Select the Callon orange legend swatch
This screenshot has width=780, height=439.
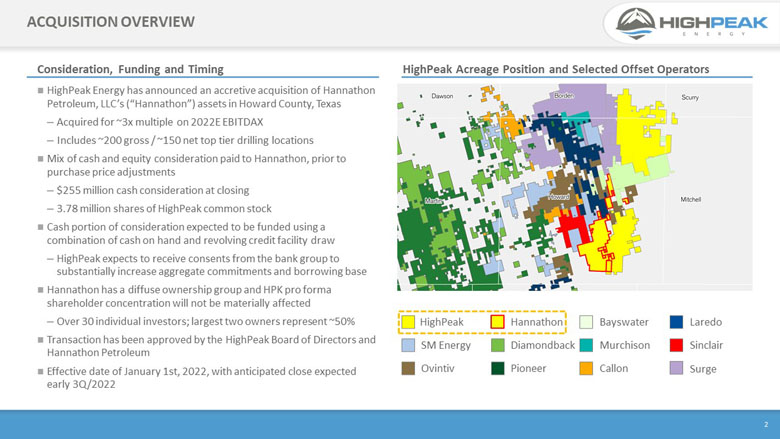click(586, 368)
